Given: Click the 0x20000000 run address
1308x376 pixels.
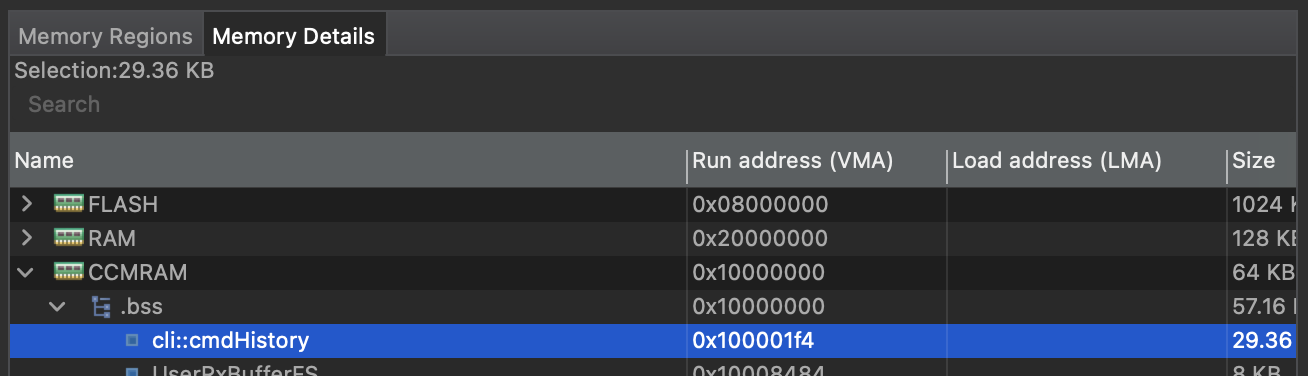Looking at the screenshot, I should tap(761, 238).
